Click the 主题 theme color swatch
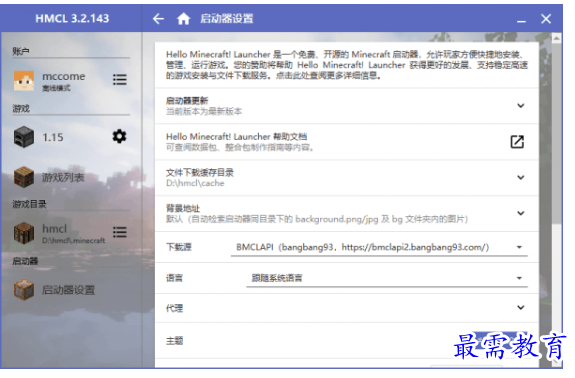This screenshot has width=575, height=378. pos(500,341)
